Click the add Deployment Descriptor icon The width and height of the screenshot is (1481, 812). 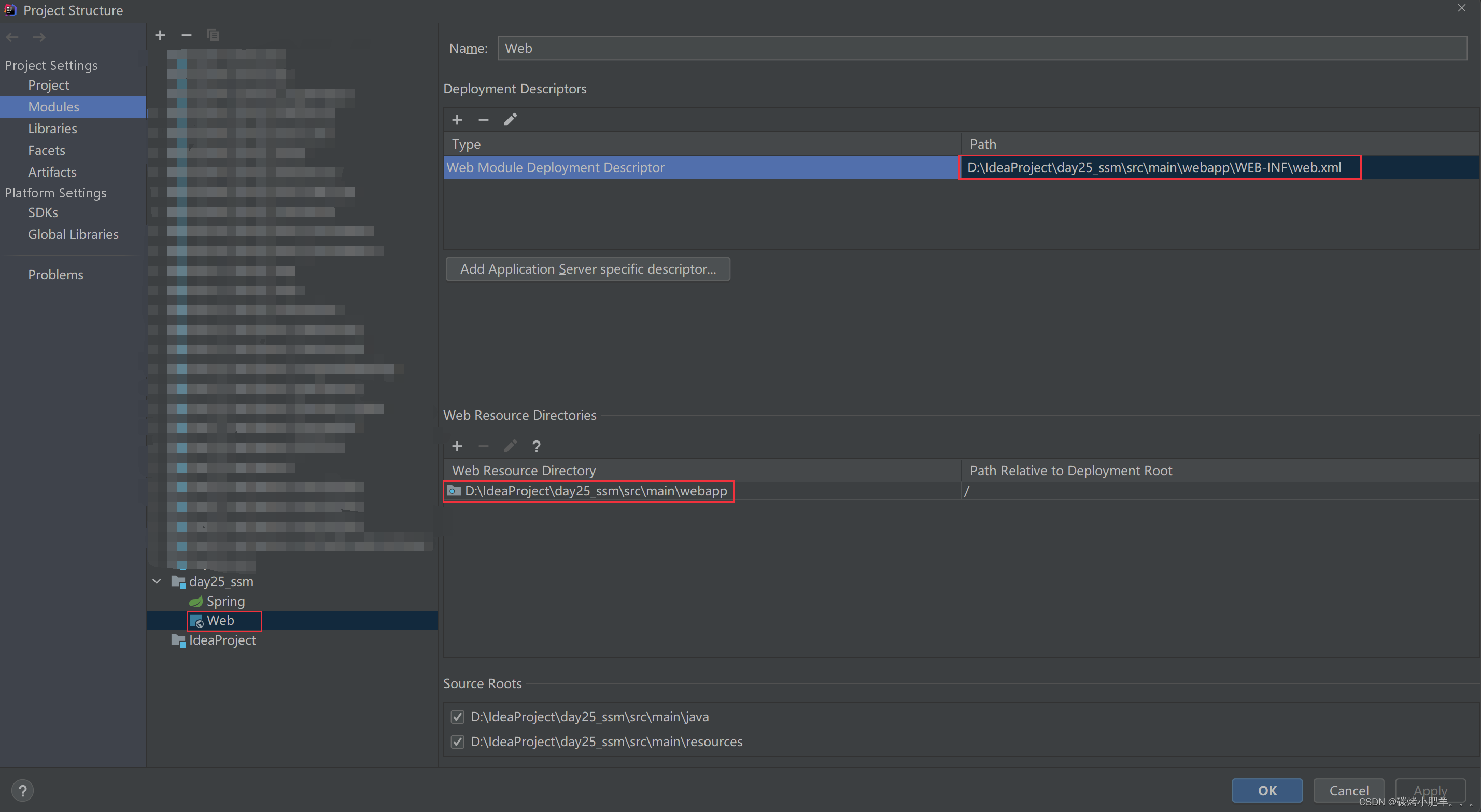coord(457,119)
